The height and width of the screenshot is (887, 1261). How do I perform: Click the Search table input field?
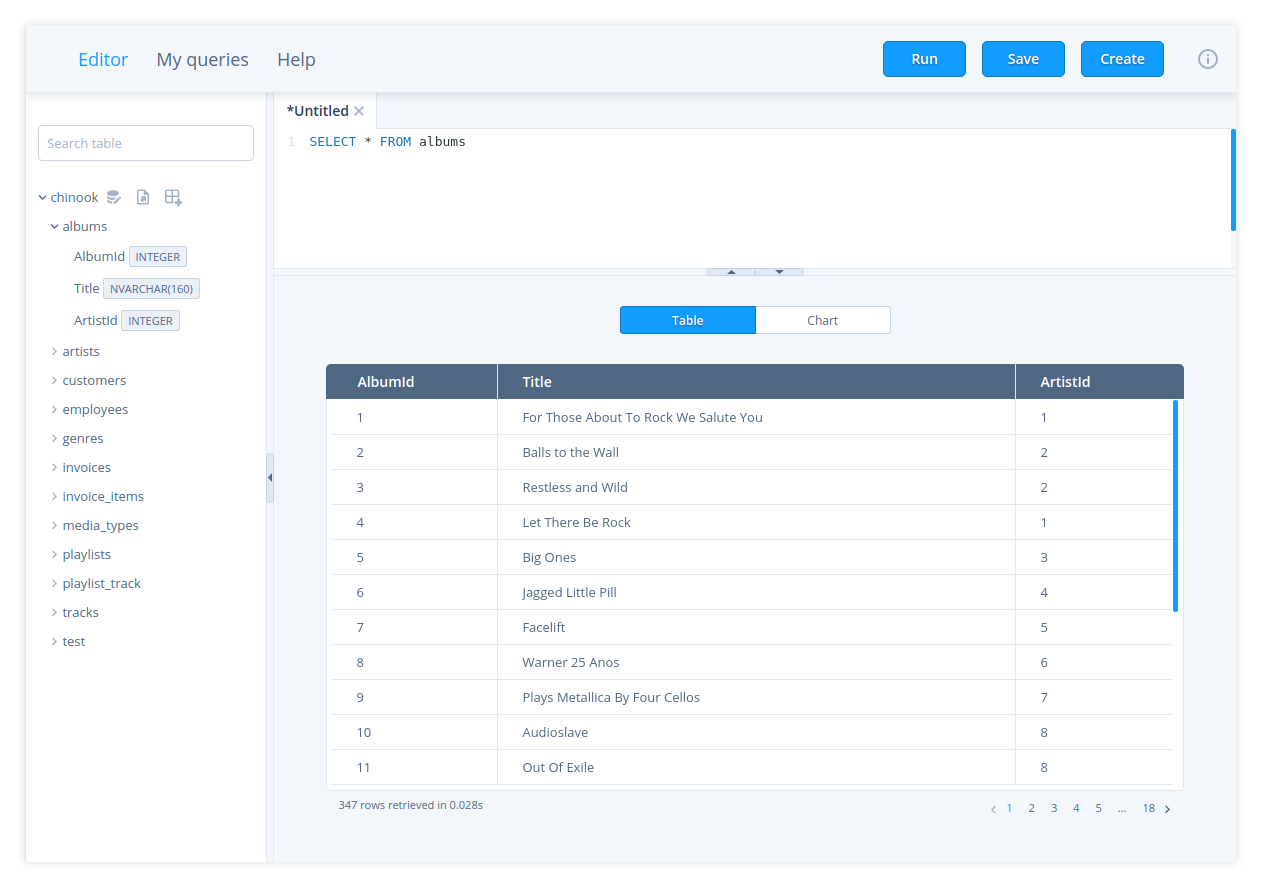146,143
